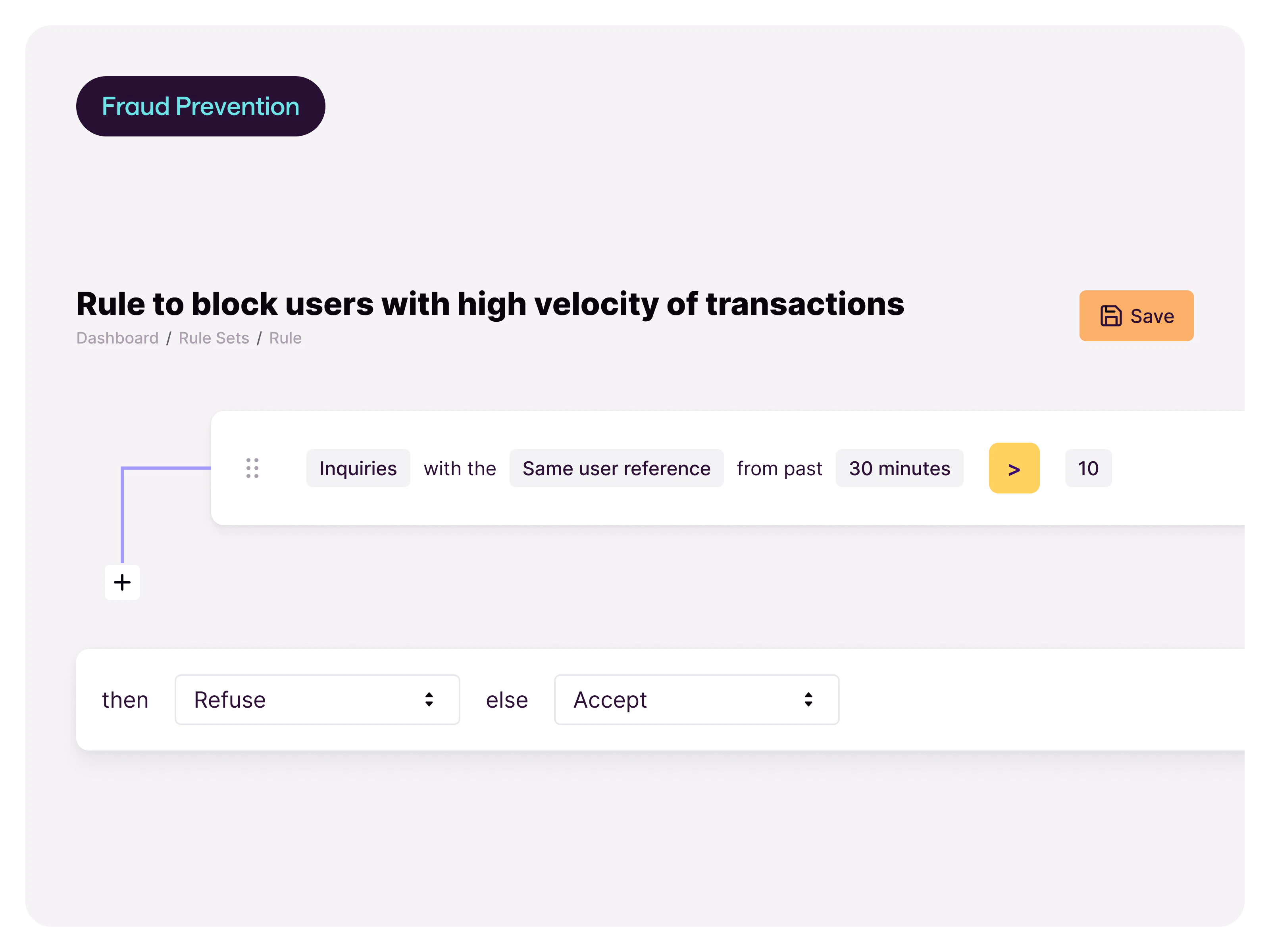Click the rule title heading
The width and height of the screenshot is (1270, 952).
pos(490,304)
